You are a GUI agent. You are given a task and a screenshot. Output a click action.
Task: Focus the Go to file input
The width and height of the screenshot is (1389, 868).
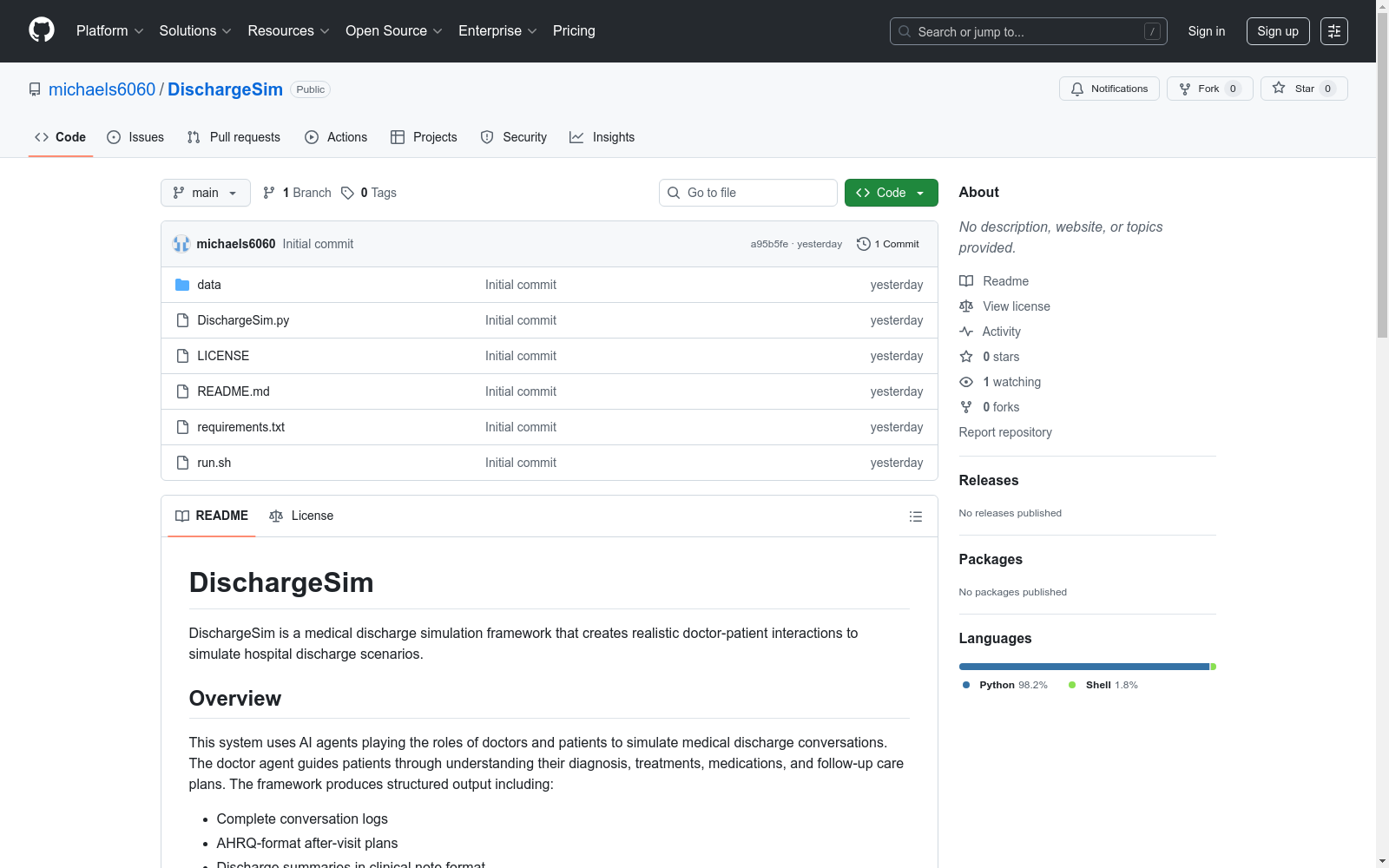[748, 193]
